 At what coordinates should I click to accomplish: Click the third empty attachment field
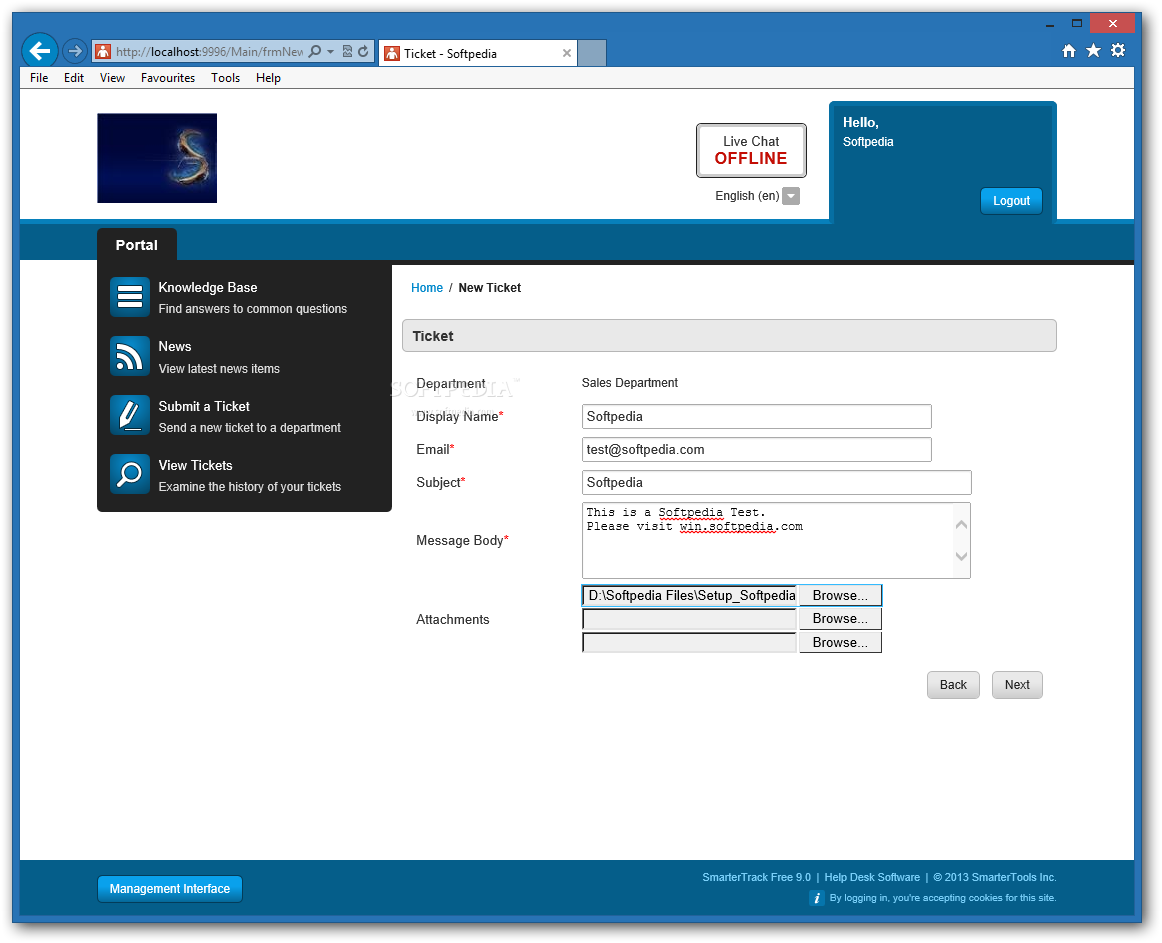coord(690,643)
